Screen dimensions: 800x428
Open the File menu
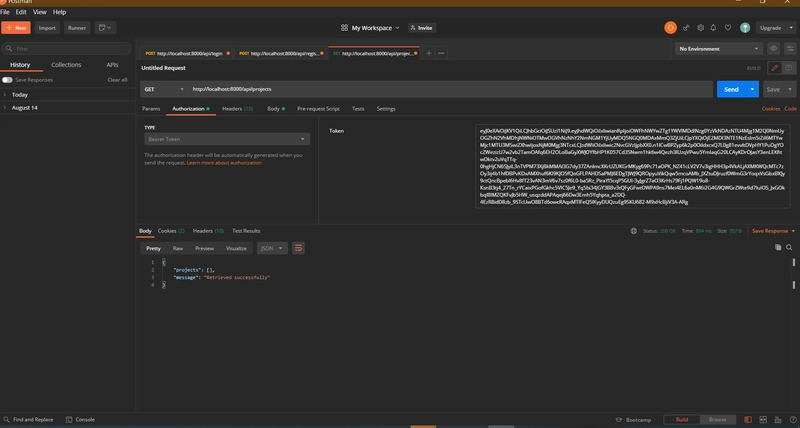(x=5, y=12)
